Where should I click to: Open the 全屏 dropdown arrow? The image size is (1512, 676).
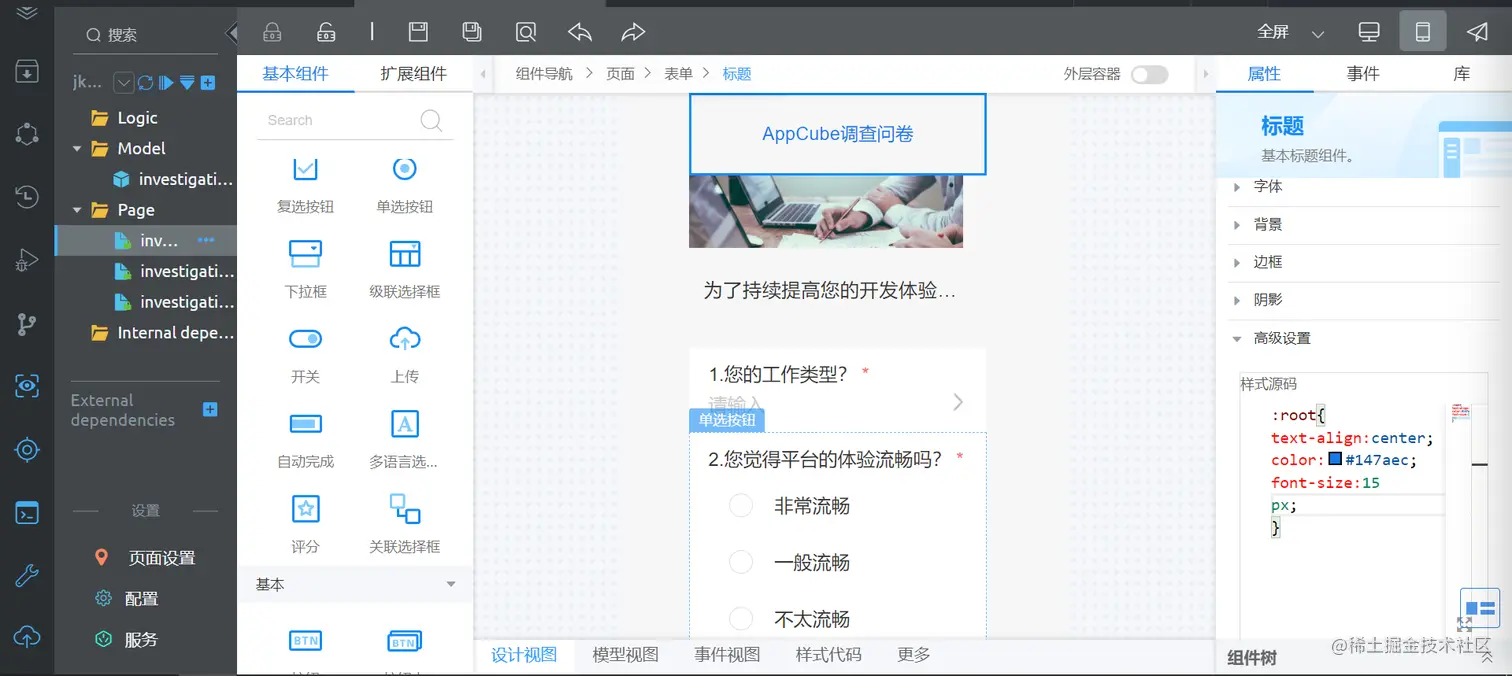(x=1318, y=34)
